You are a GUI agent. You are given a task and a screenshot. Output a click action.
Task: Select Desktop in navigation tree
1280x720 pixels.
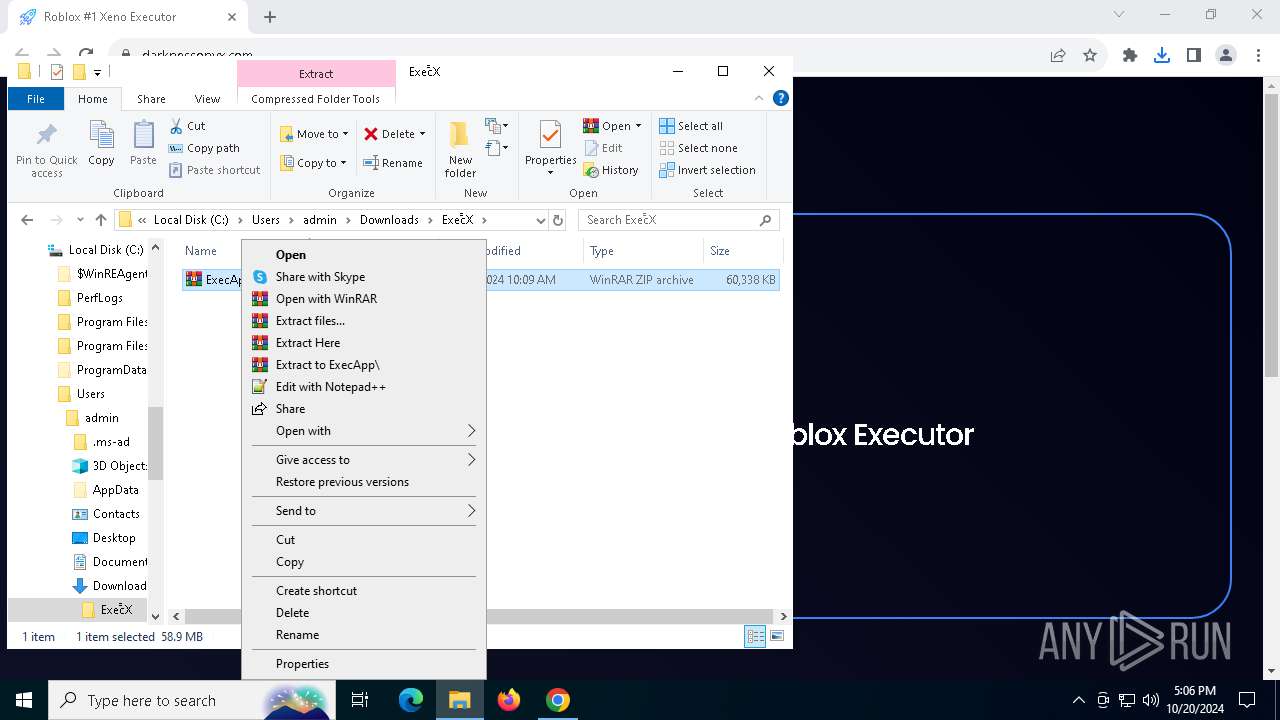click(x=114, y=538)
